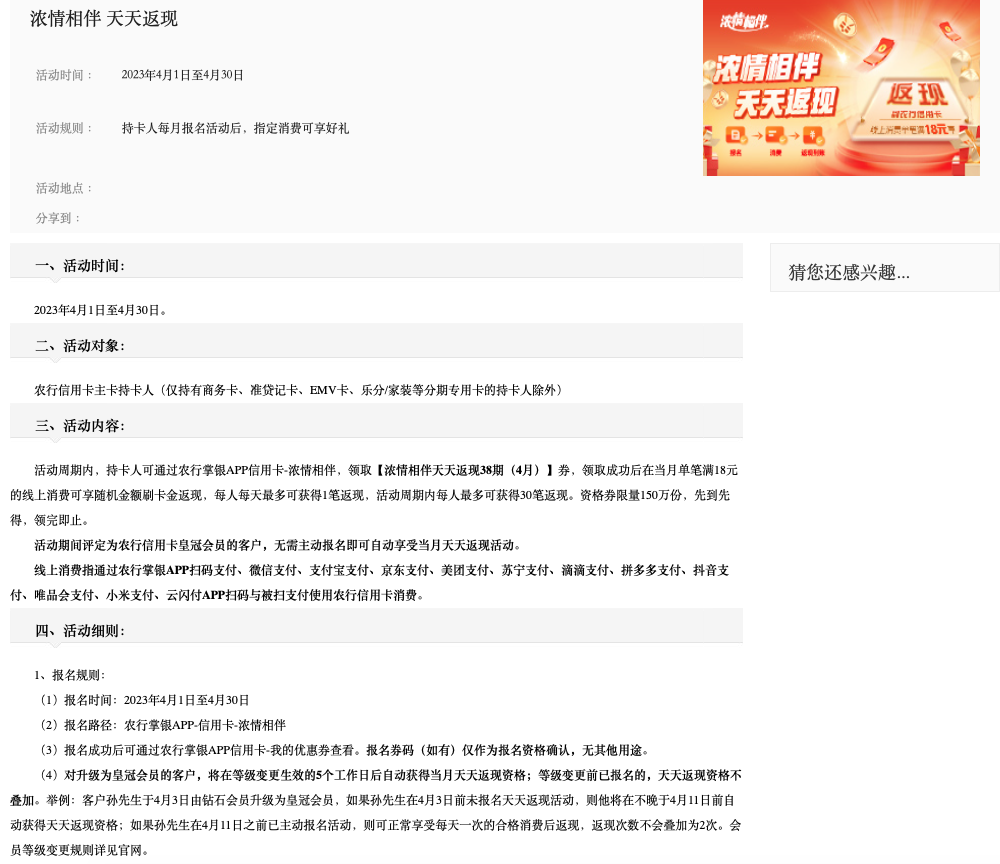Viewport: 1000px width, 864px height.
Task: Click the 一、活动时间 section heading
Action: [x=80, y=266]
